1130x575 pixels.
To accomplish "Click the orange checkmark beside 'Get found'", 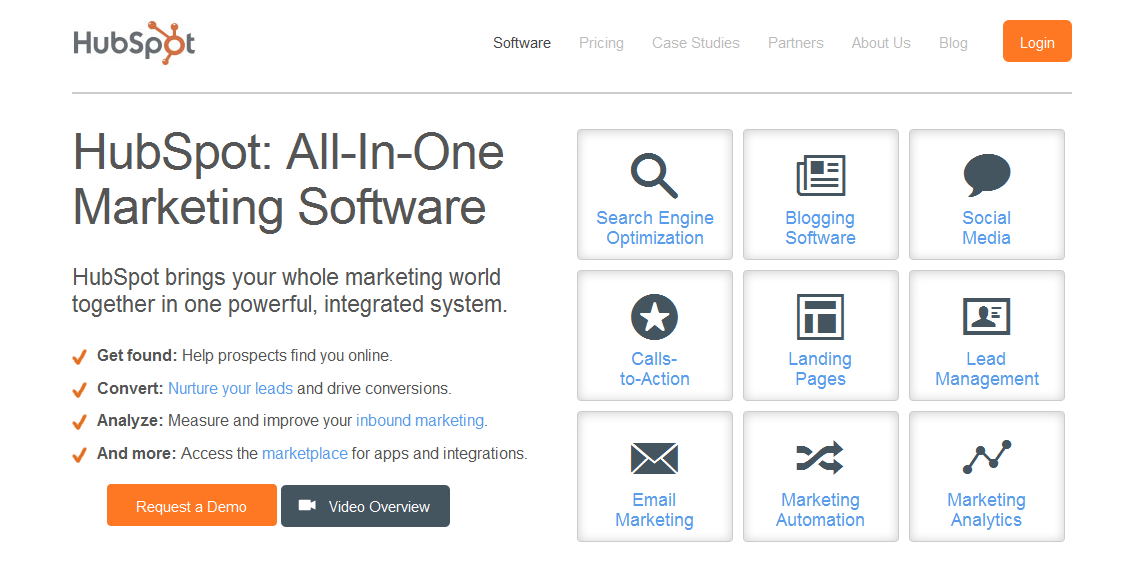I will point(79,357).
